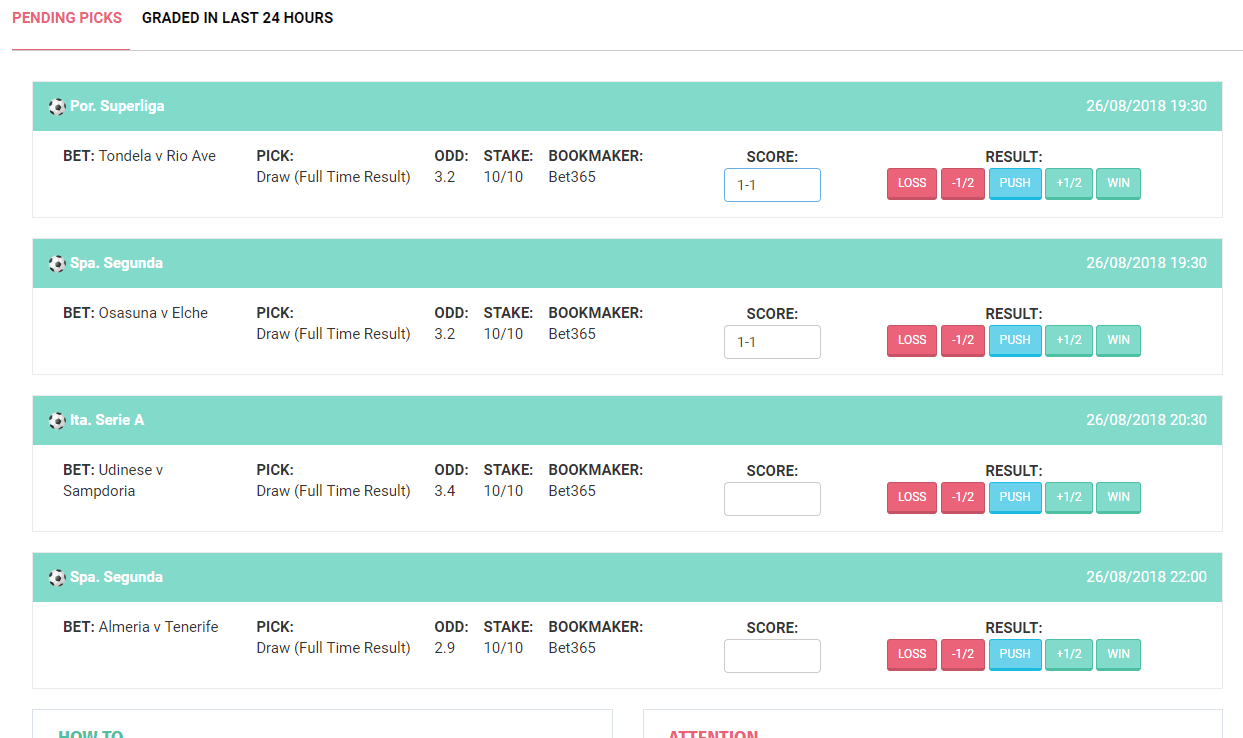Click empty score field for Udinese v Sampdoria

click(x=771, y=499)
